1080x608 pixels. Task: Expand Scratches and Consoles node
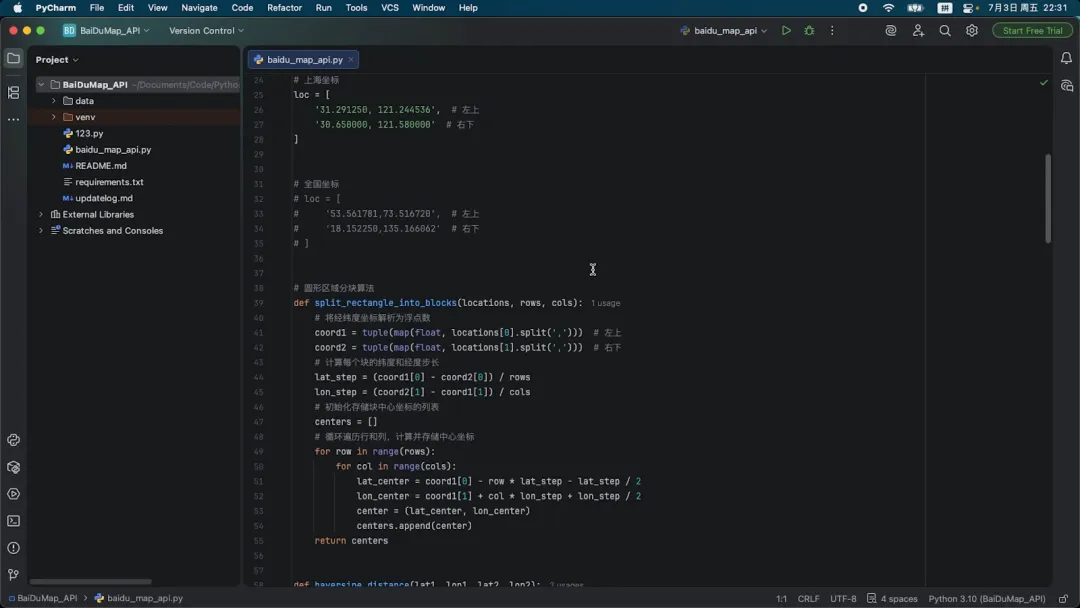(x=41, y=231)
